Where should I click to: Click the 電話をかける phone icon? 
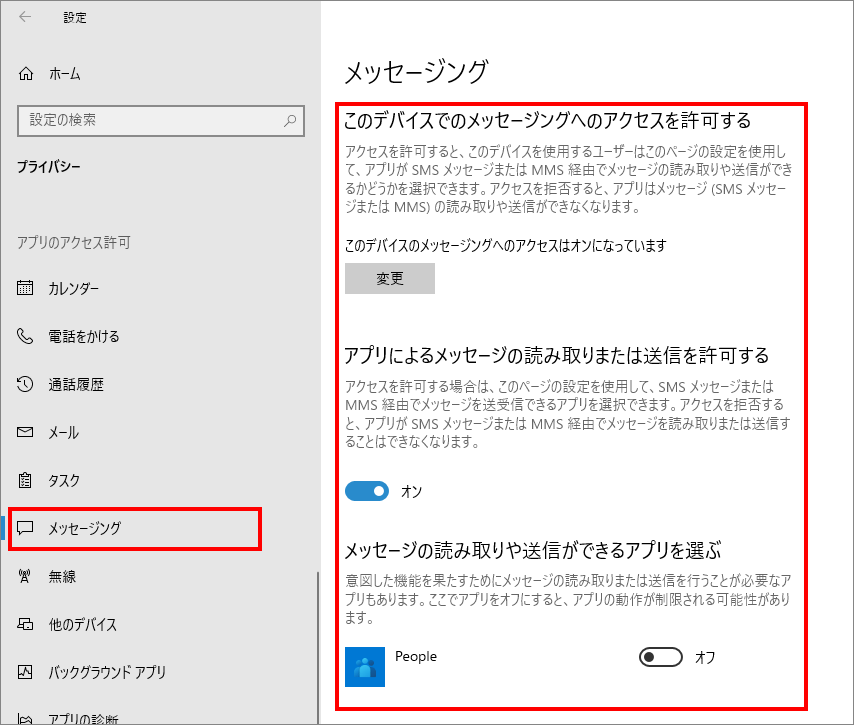pyautogui.click(x=25, y=336)
